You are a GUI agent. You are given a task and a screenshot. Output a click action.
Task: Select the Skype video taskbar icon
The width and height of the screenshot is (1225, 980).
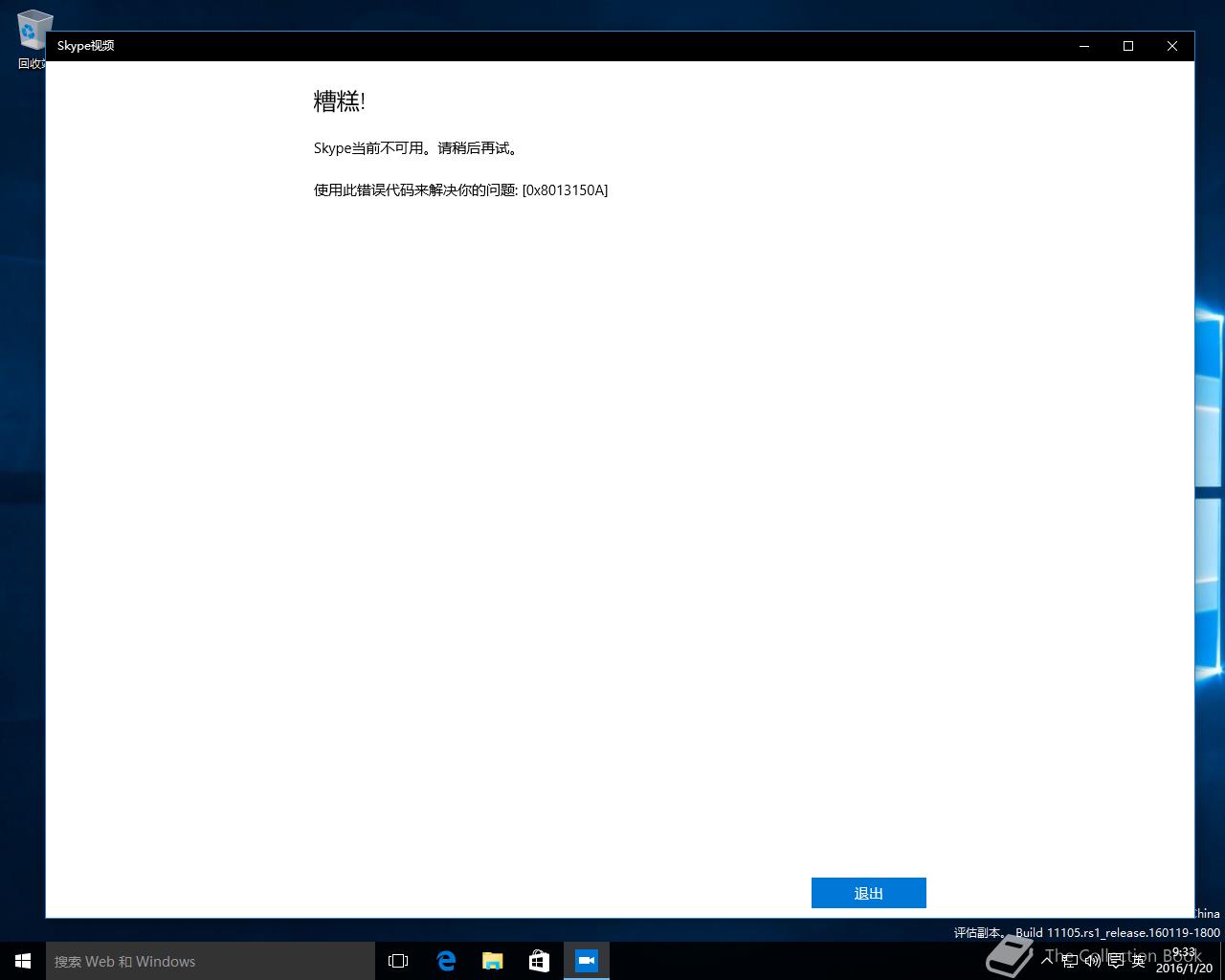[587, 961]
